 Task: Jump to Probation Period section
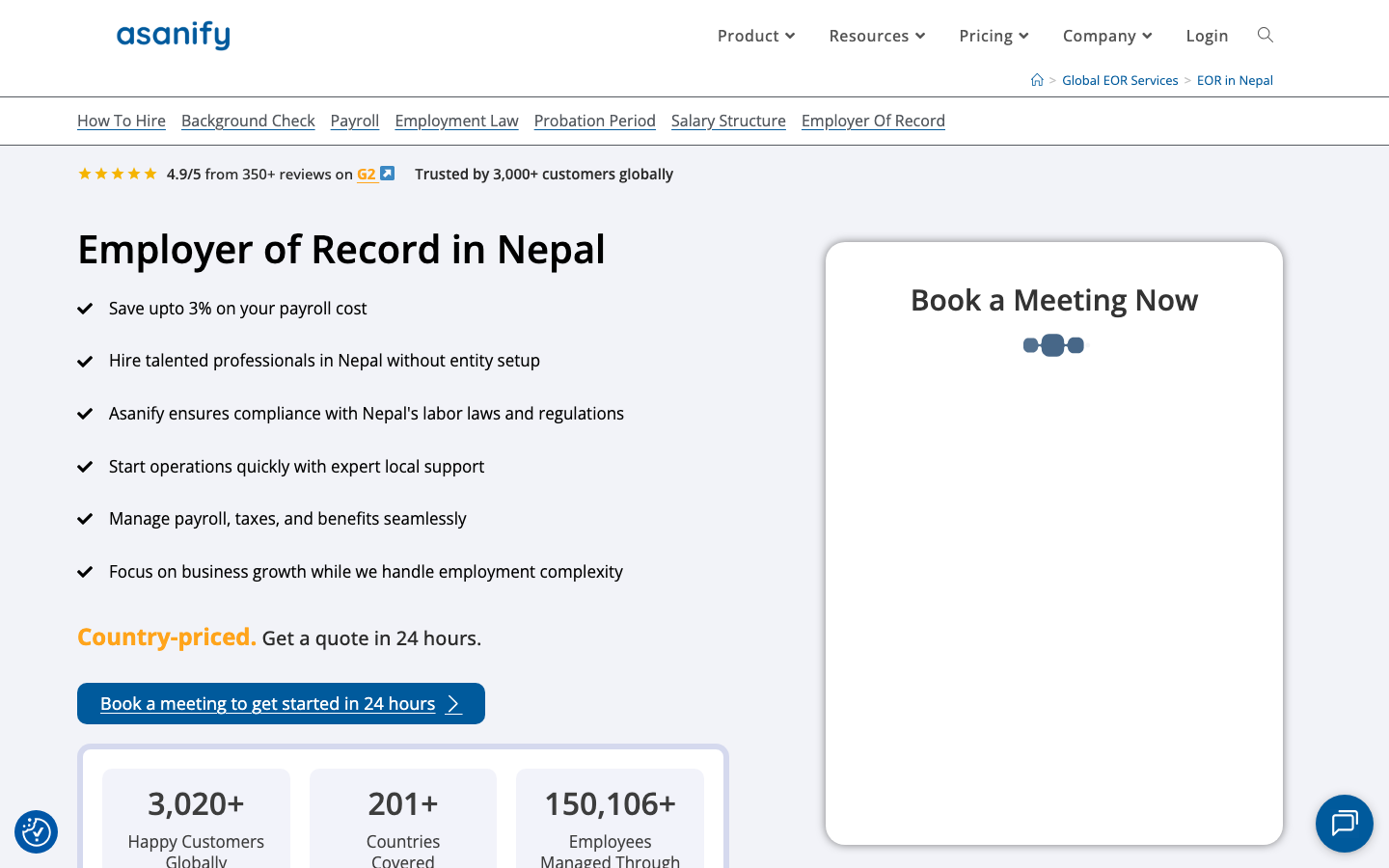point(595,121)
